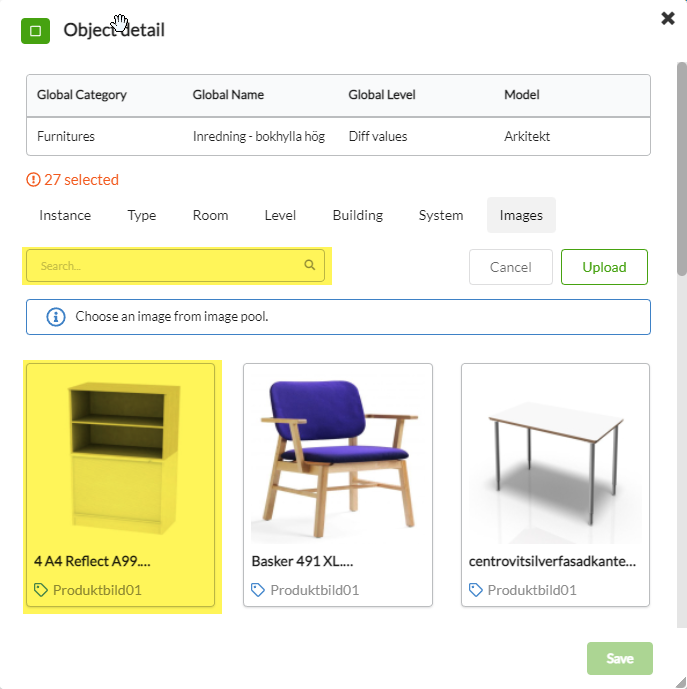Viewport: 687px width, 689px height.
Task: Click the info icon in image pool notice
Action: [x=56, y=316]
